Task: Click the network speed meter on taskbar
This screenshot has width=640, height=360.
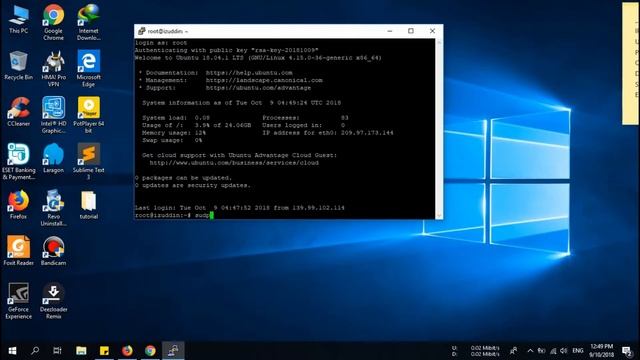Action: [x=476, y=351]
